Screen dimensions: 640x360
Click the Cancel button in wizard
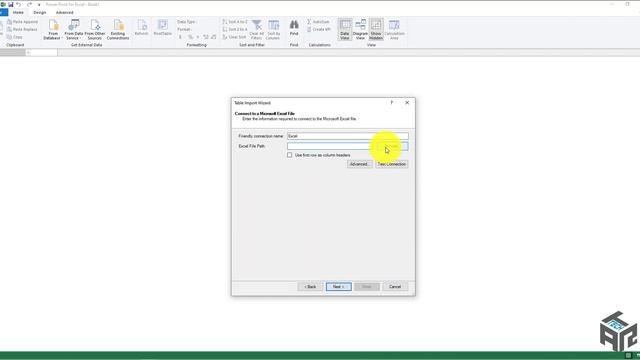pyautogui.click(x=395, y=287)
